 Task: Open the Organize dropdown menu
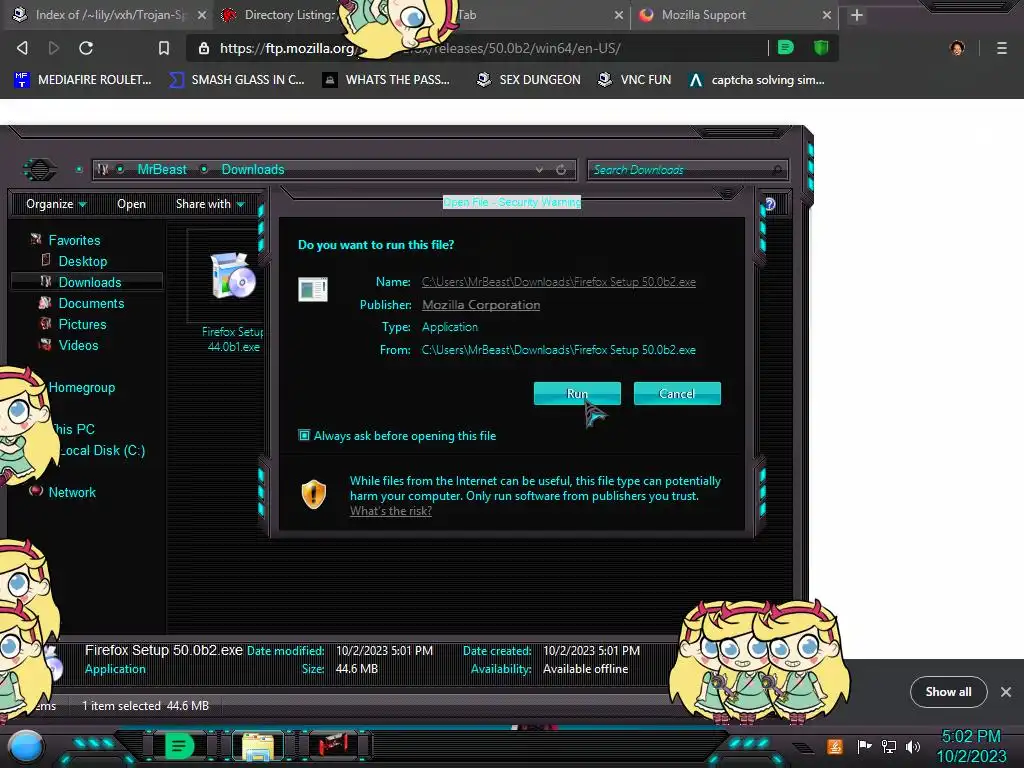tap(56, 204)
